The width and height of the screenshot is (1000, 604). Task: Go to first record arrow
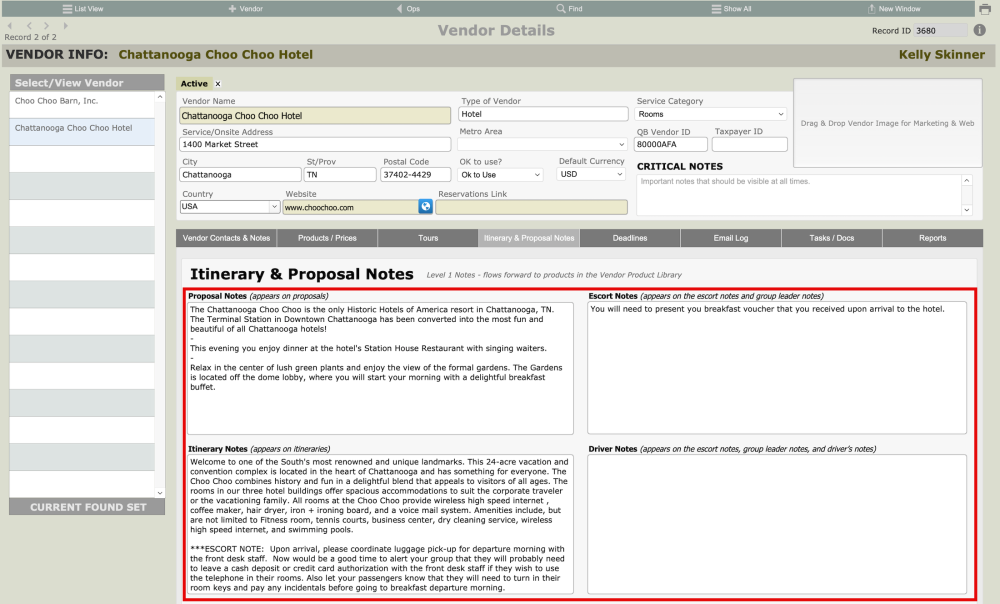10,26
